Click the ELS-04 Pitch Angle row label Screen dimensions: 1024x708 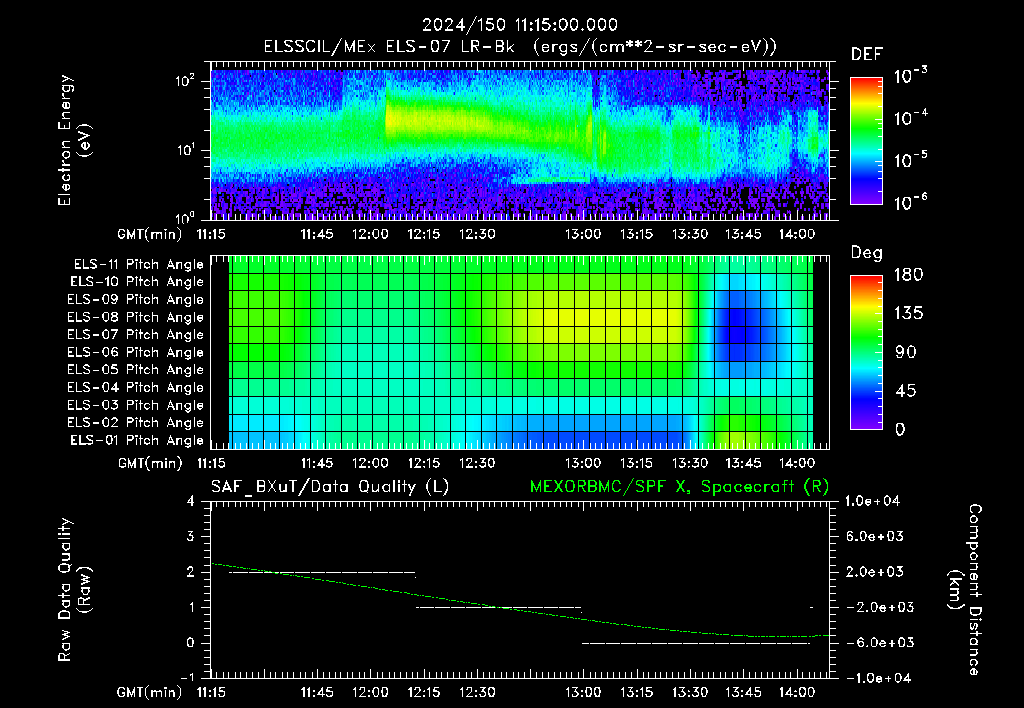(x=136, y=387)
